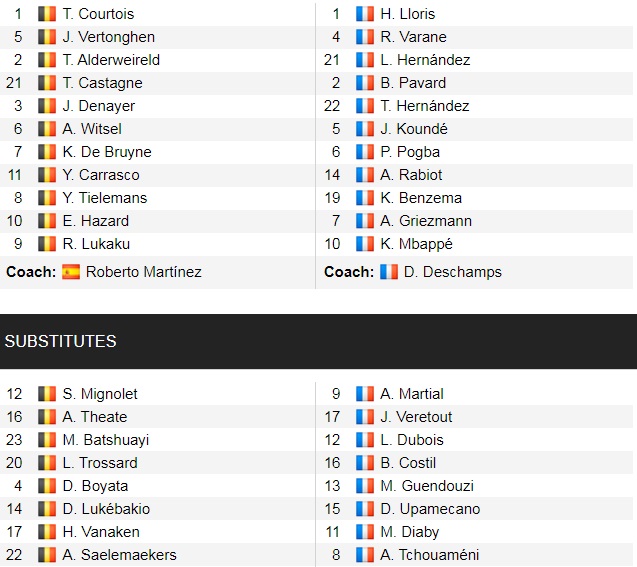Open coach Roberto Martínez profile
Viewport: 637px width, 567px height.
click(143, 272)
